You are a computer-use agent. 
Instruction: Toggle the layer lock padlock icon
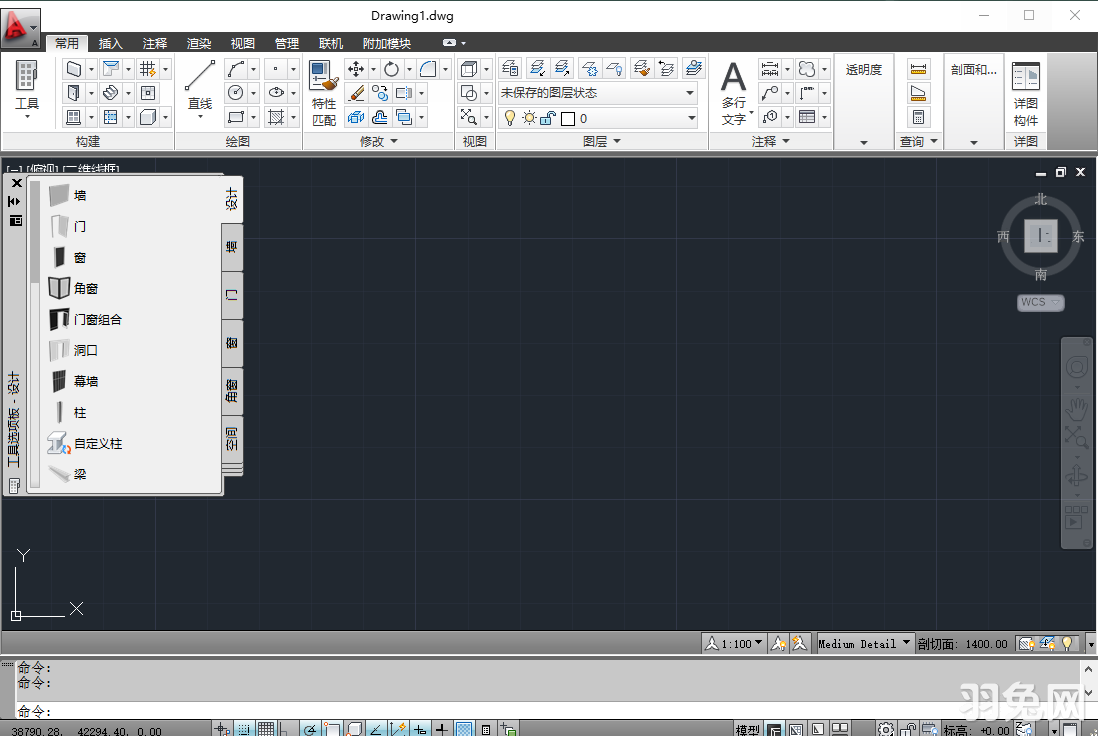[550, 117]
